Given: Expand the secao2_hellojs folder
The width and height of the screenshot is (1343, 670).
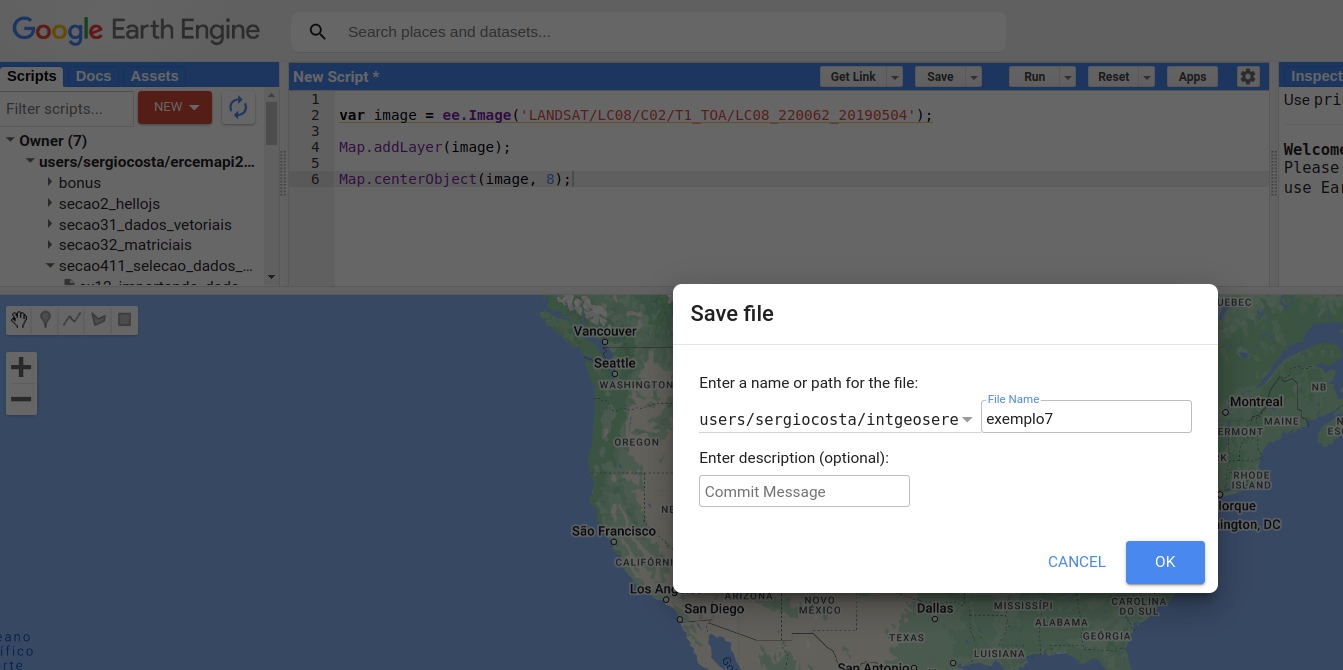Looking at the screenshot, I should pyautogui.click(x=50, y=204).
